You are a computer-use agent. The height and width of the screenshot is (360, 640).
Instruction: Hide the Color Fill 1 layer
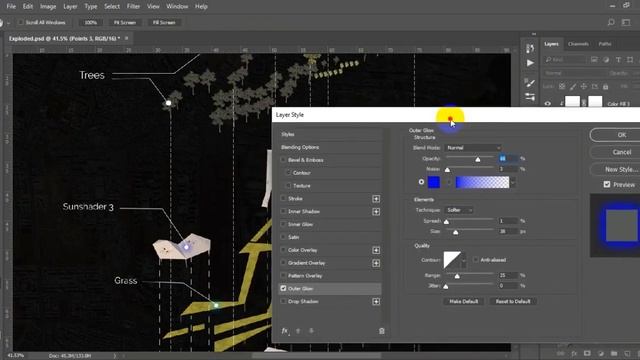tap(548, 104)
